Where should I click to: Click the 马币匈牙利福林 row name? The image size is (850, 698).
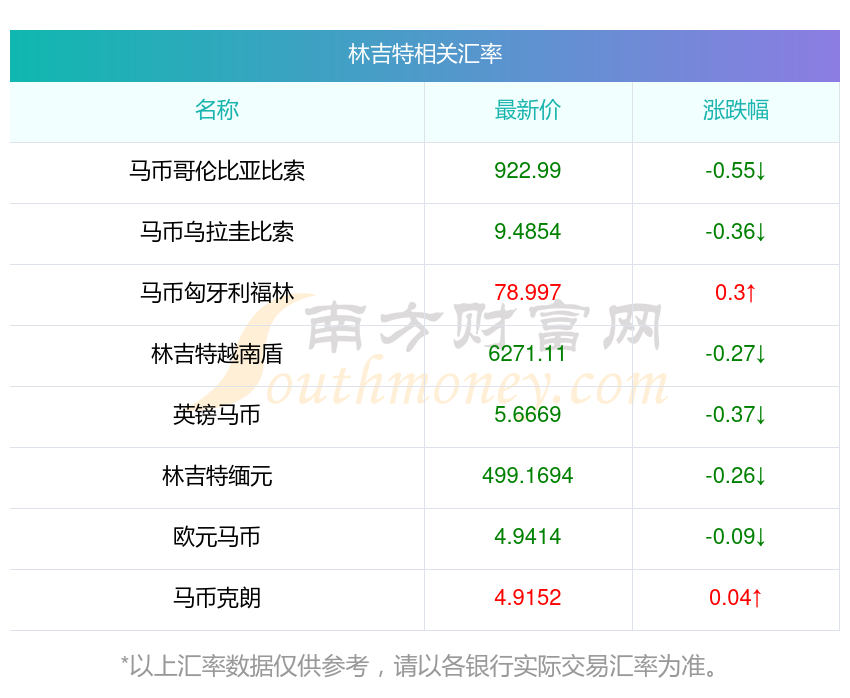[x=217, y=293]
